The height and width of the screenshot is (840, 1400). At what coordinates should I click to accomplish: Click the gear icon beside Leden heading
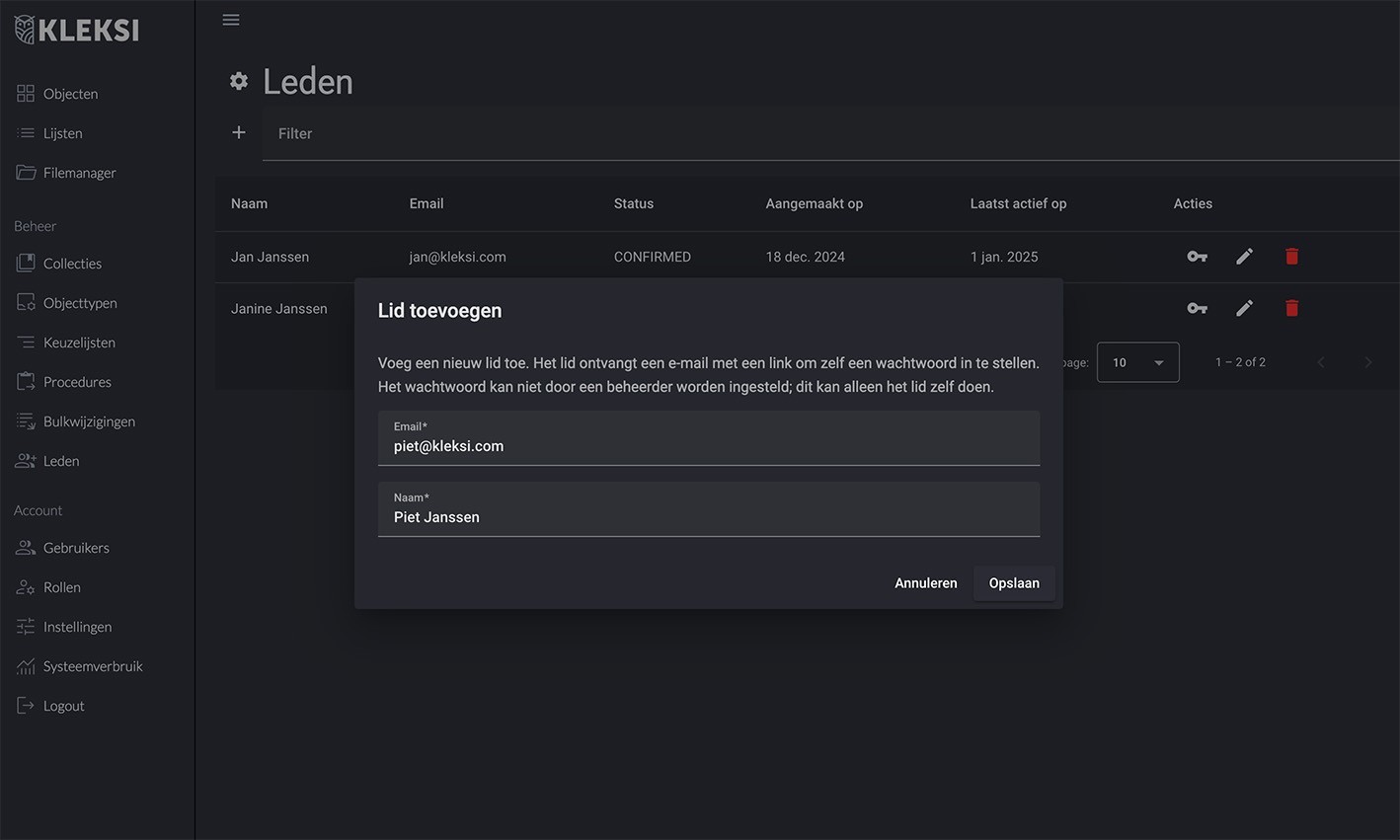pyautogui.click(x=239, y=82)
